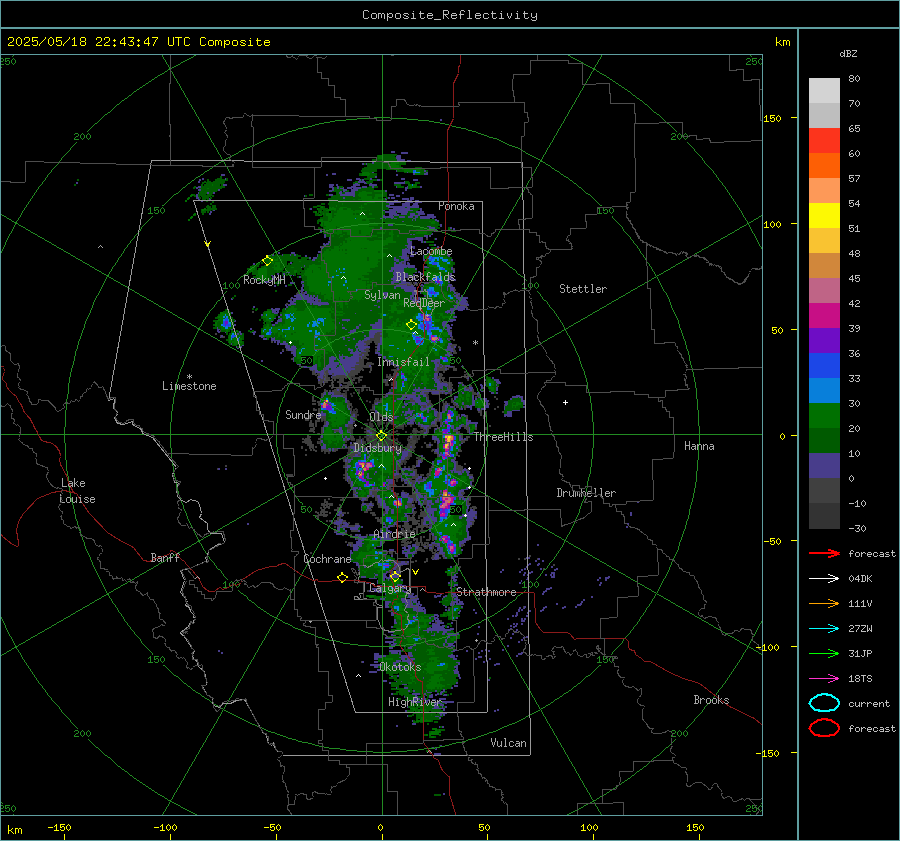The height and width of the screenshot is (841, 900).
Task: Click the Drumheller city label
Action: 586,493
